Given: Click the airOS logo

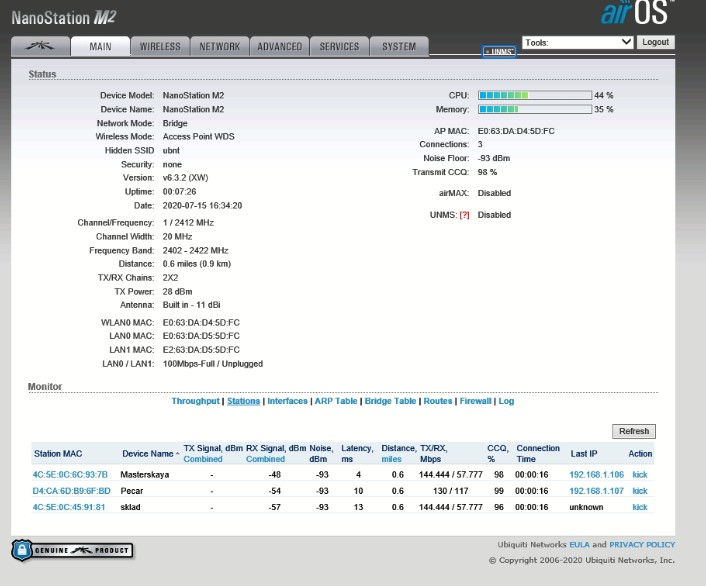Looking at the screenshot, I should tap(637, 13).
